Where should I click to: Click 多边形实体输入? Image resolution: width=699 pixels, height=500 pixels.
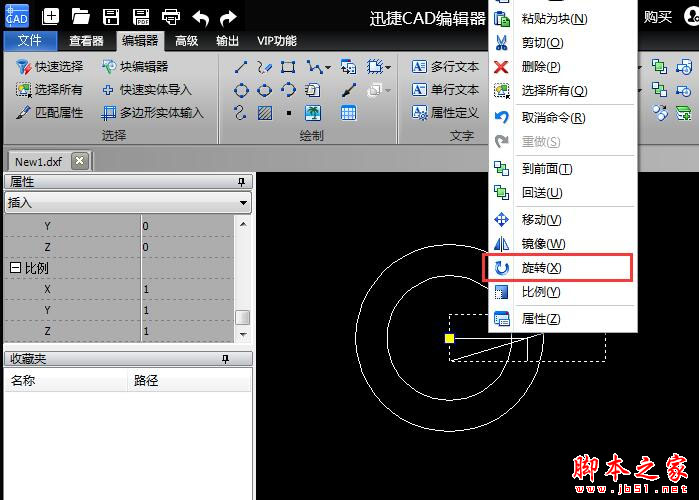tap(152, 113)
